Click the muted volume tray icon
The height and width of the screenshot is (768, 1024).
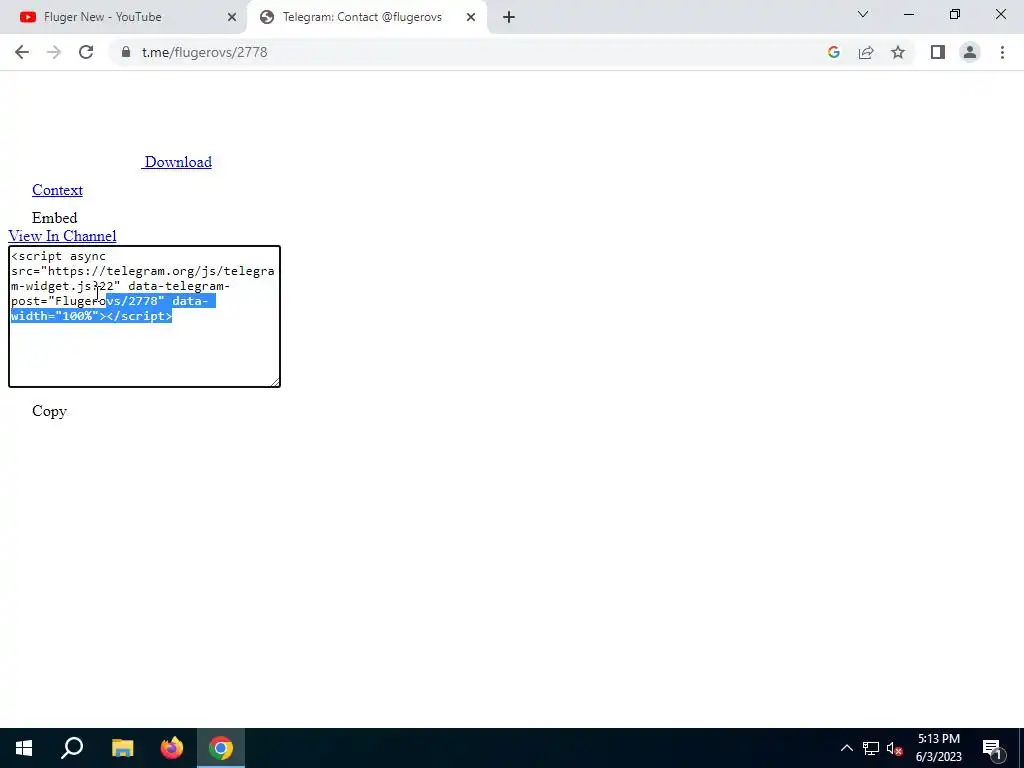coord(895,748)
